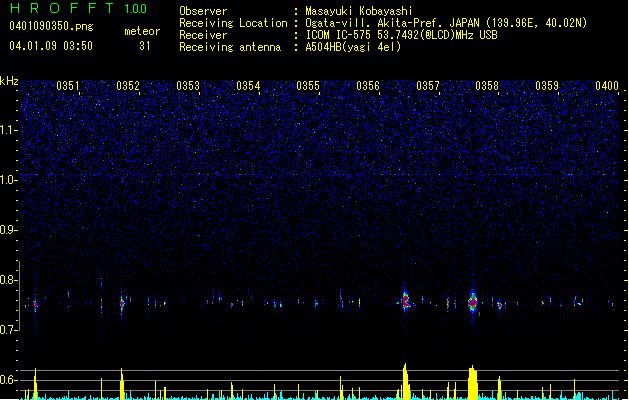Click the 0356 time marker

coord(368,86)
